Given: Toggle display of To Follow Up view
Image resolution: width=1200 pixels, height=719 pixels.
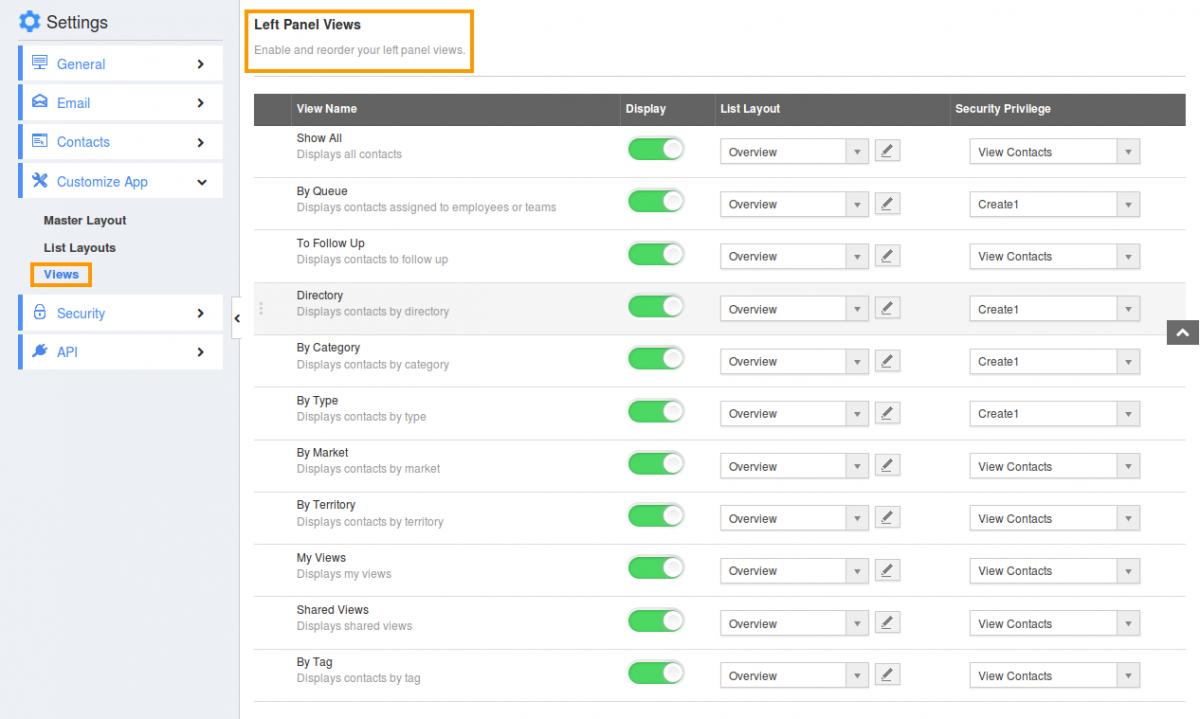Looking at the screenshot, I should (x=656, y=254).
